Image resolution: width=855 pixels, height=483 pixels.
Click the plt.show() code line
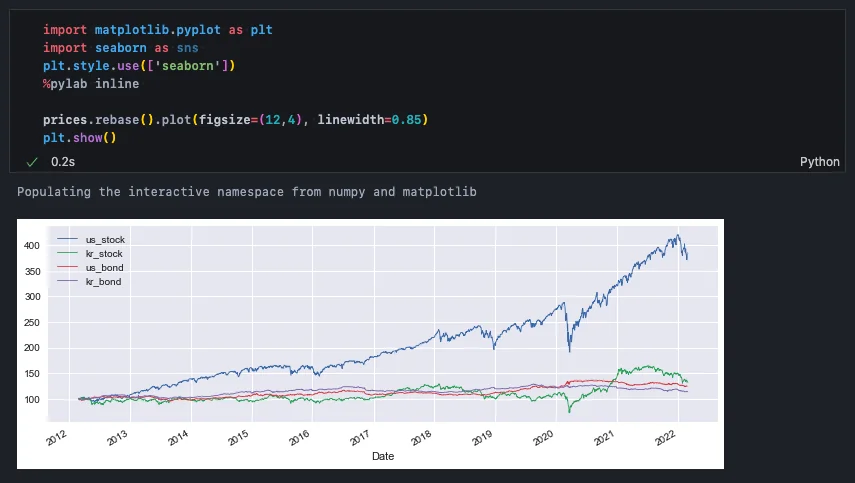[79, 137]
